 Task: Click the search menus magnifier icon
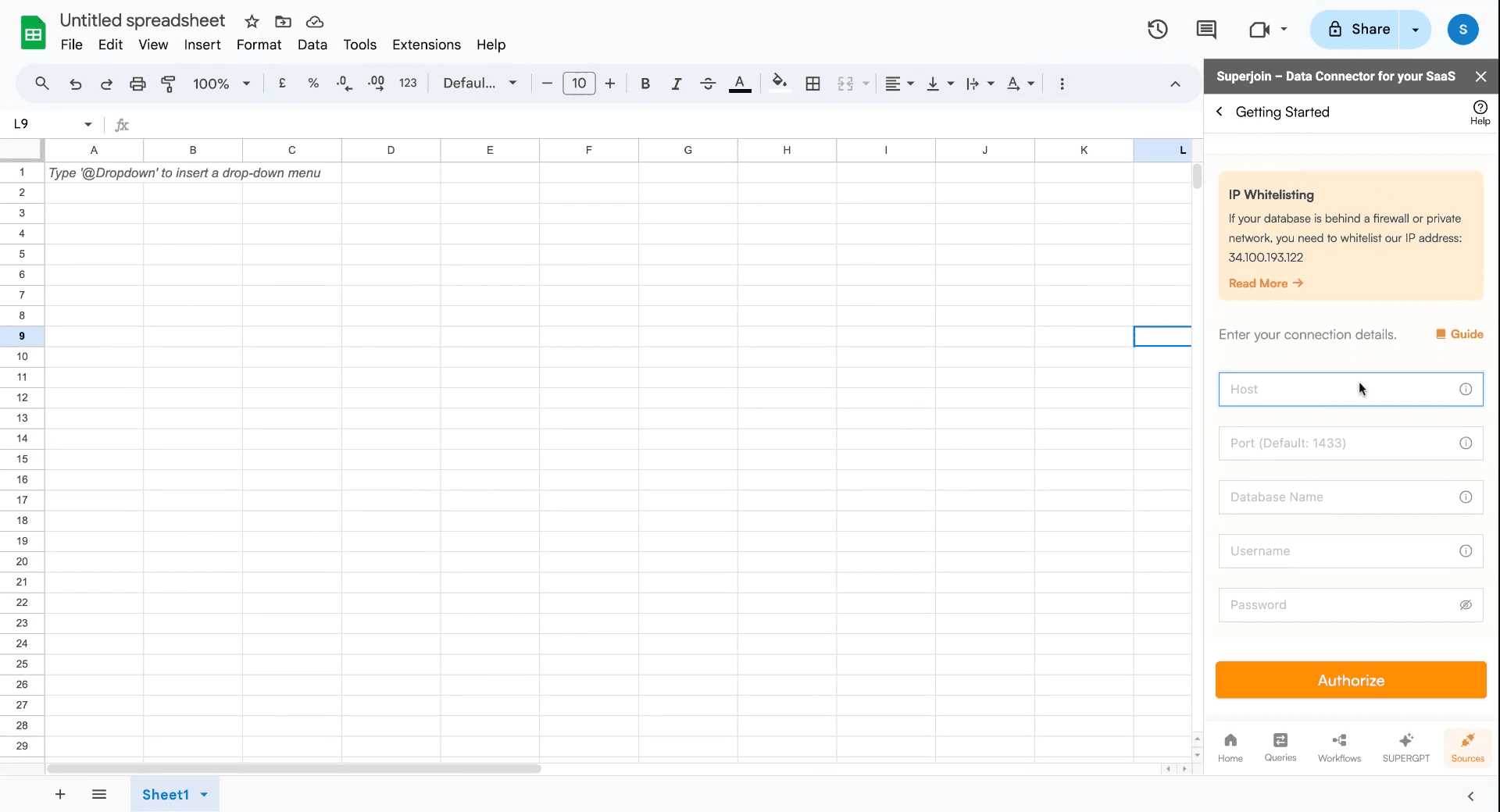pyautogui.click(x=42, y=84)
